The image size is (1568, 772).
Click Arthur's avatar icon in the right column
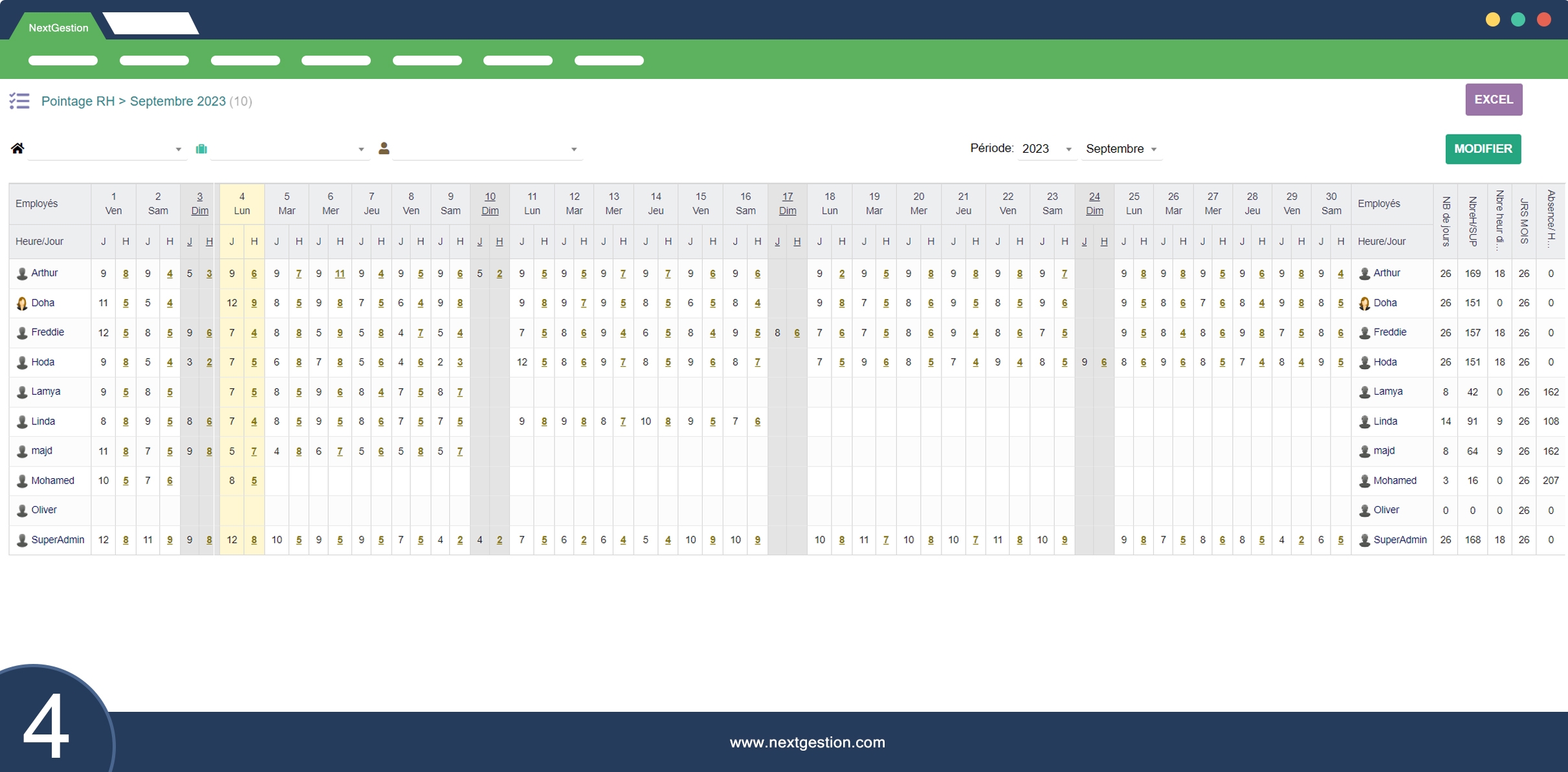pyautogui.click(x=1364, y=274)
